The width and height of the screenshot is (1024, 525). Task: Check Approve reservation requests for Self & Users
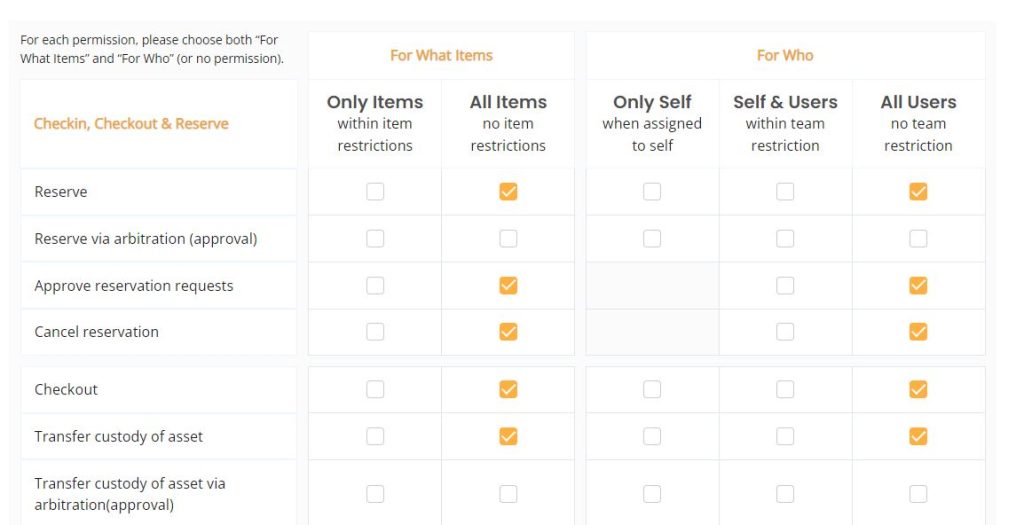point(785,285)
